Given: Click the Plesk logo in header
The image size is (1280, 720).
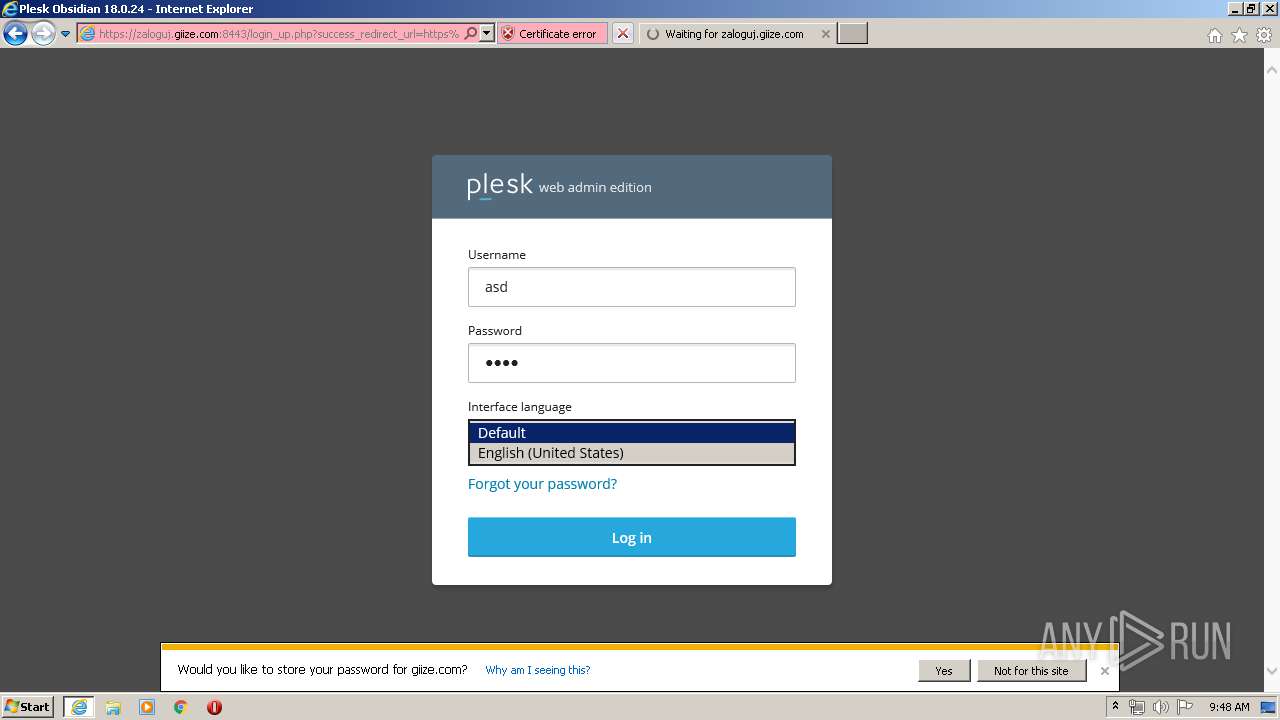Looking at the screenshot, I should 500,186.
